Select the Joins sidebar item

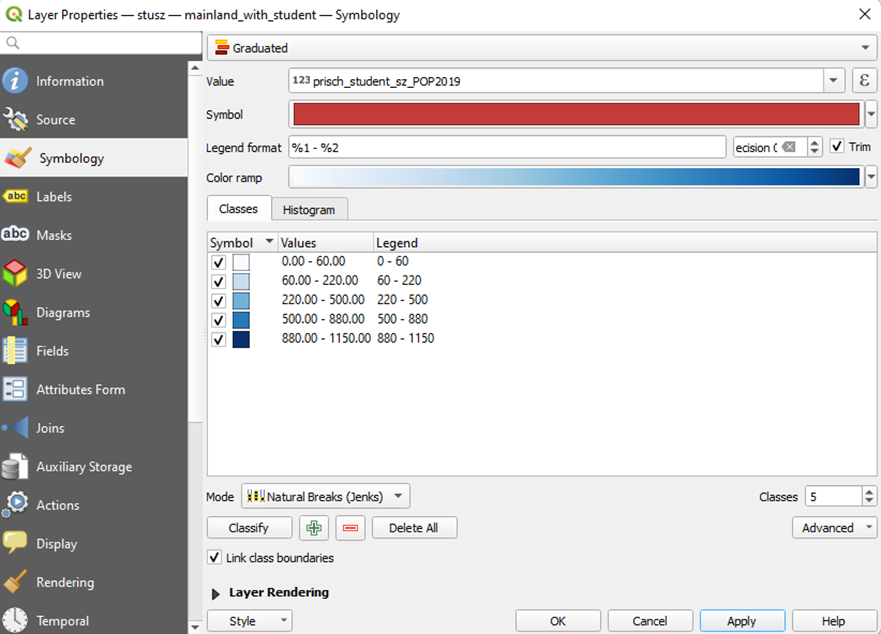point(50,428)
